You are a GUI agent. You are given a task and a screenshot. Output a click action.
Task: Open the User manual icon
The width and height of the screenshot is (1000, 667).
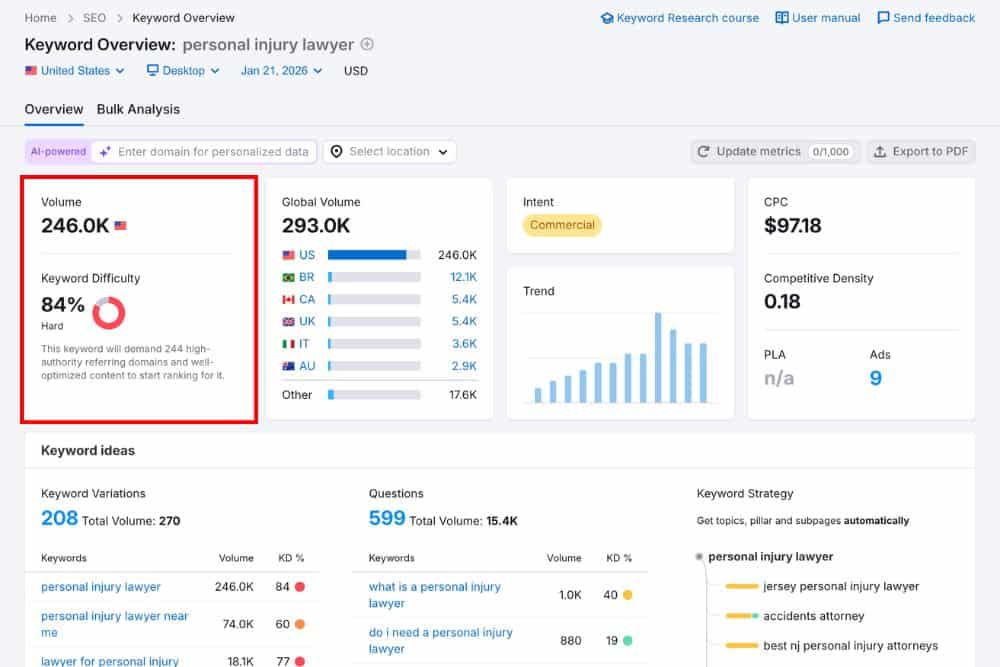tap(782, 17)
